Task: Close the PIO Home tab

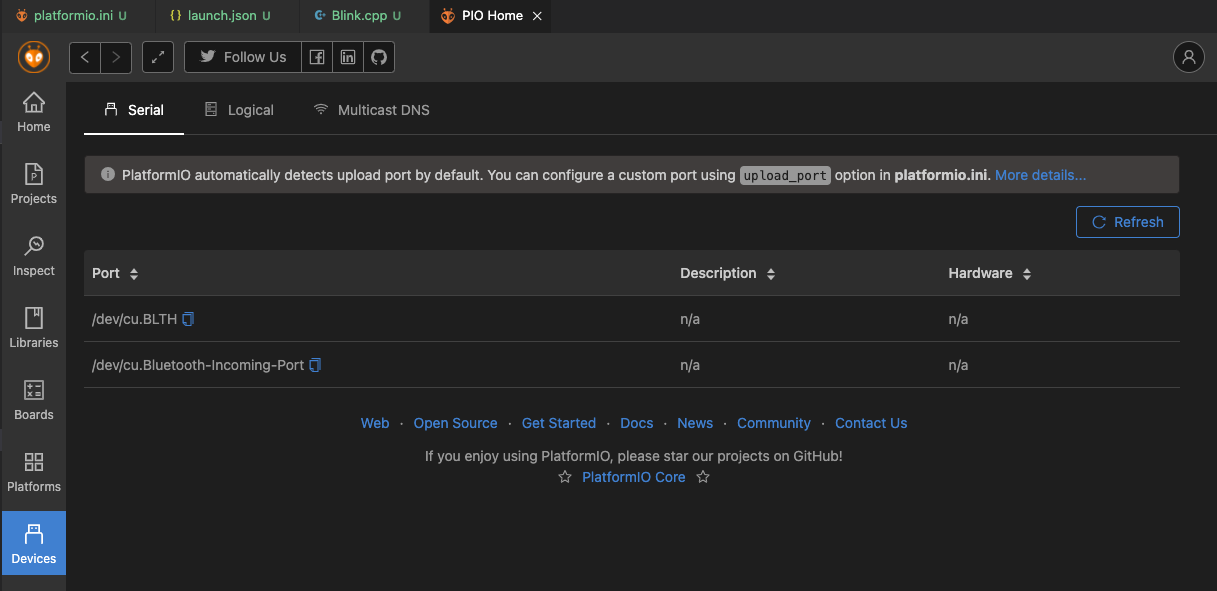Action: point(537,16)
